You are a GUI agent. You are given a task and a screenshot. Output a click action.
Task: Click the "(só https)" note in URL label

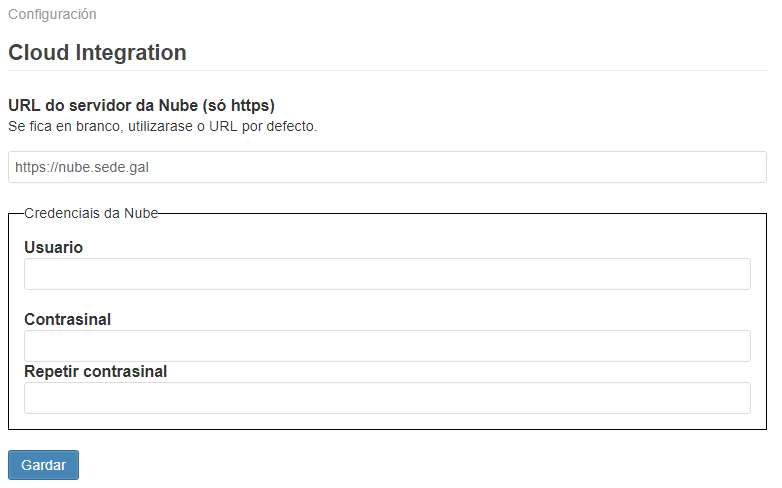(x=240, y=105)
